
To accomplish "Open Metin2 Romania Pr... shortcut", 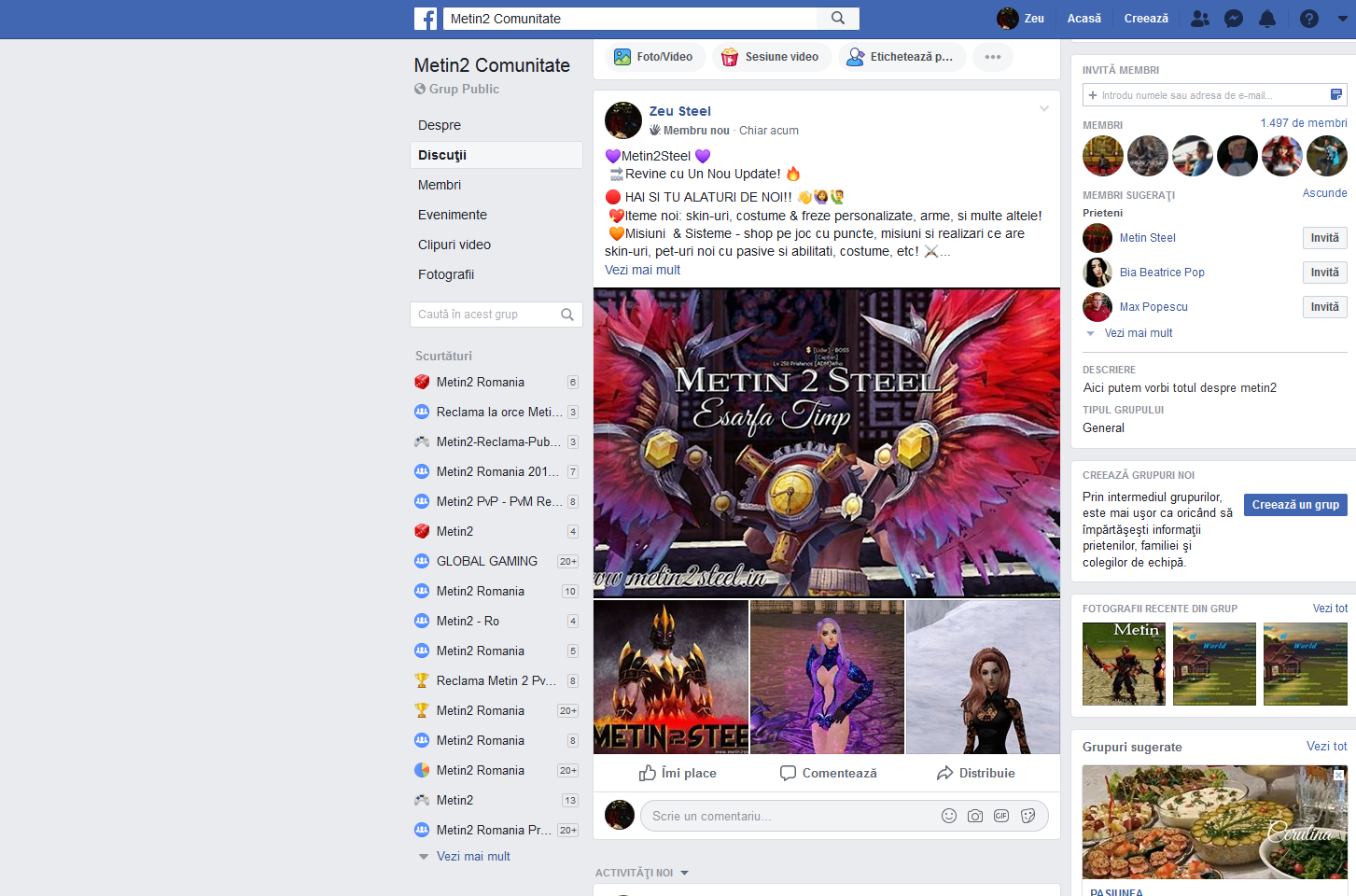I will (496, 830).
